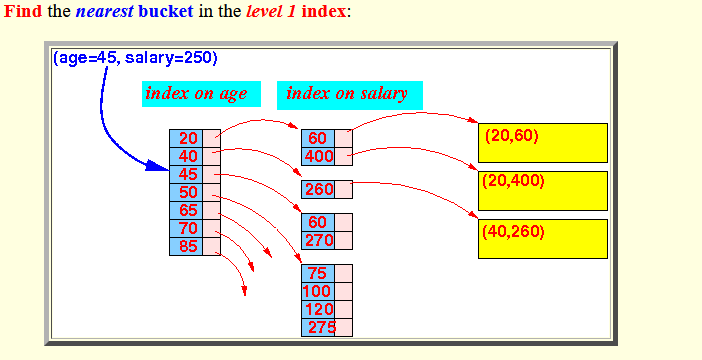Click the pink pointer box beside age 70

coord(212,228)
